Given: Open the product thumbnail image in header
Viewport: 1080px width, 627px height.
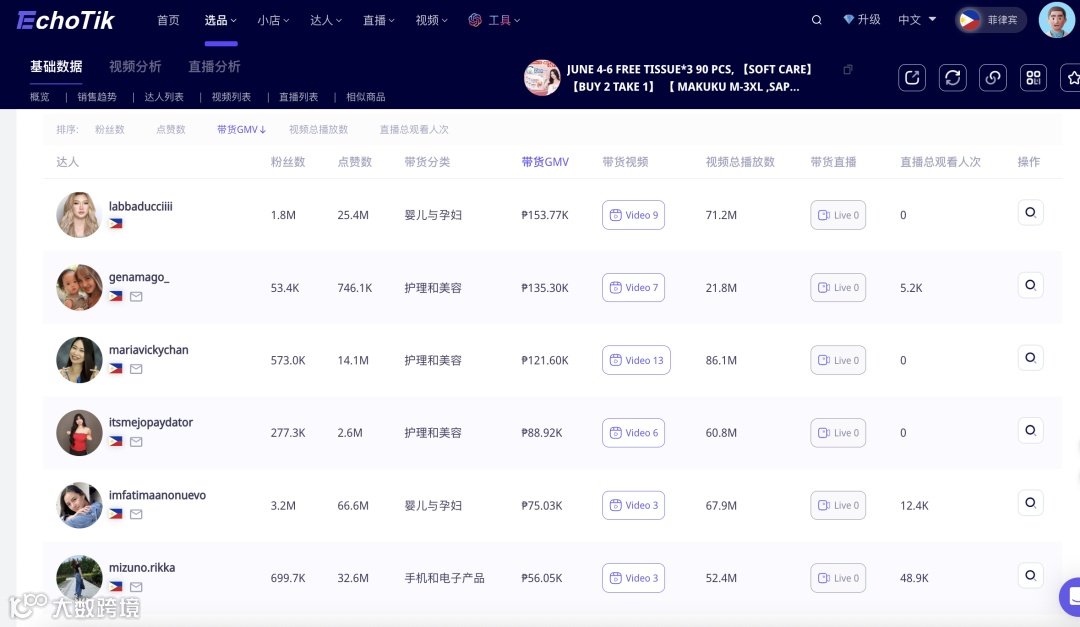Looking at the screenshot, I should [542, 78].
